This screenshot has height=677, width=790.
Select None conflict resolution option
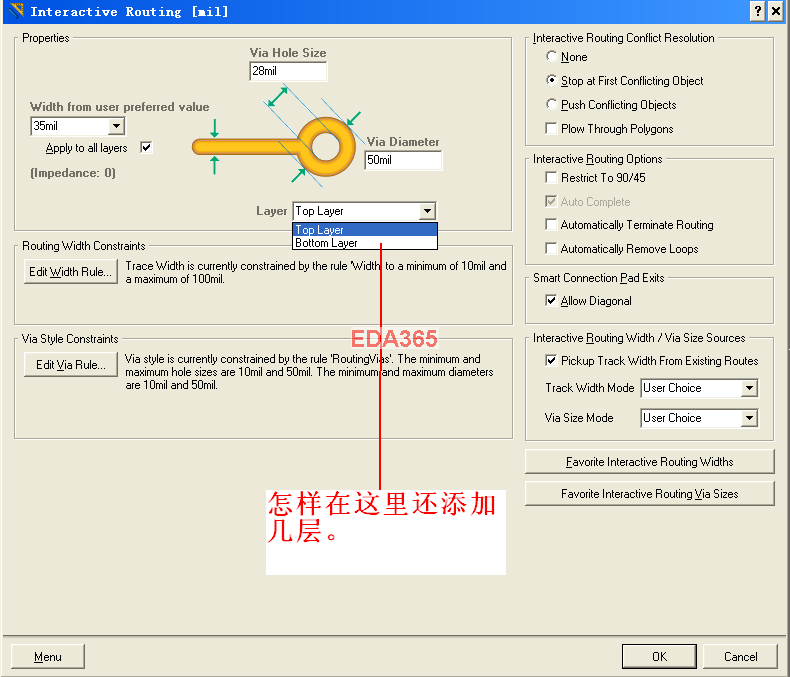point(552,56)
